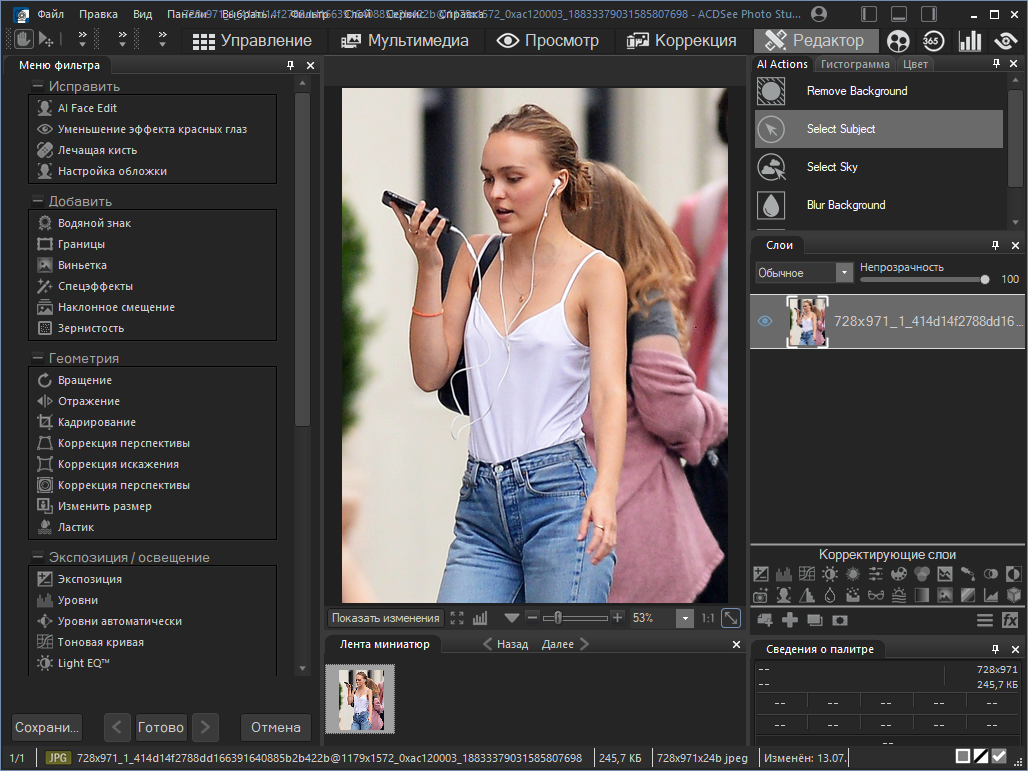Expand third toolbar chevron overflow

(x=162, y=39)
